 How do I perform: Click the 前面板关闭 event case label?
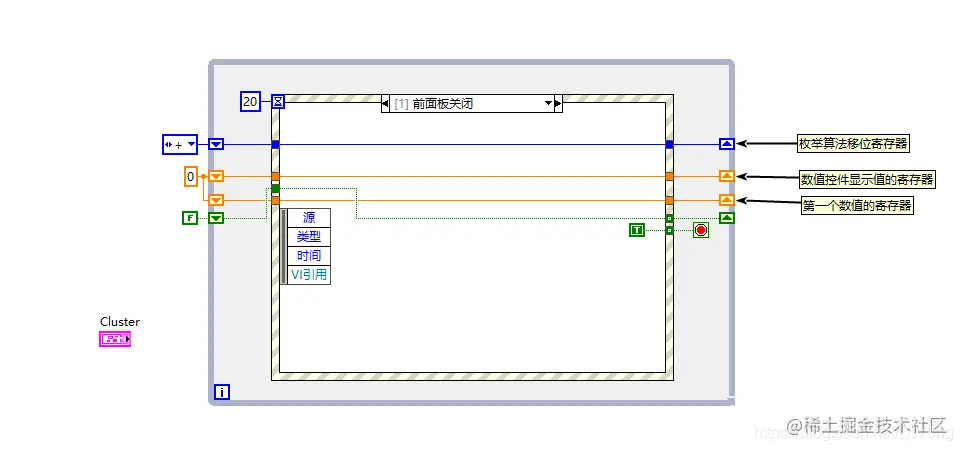click(x=443, y=104)
